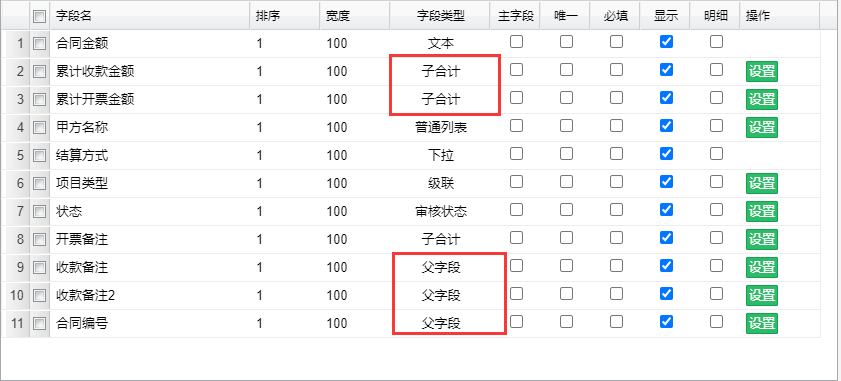Open 设置 for 合同编号 row
This screenshot has height=381, width=841.
click(762, 323)
